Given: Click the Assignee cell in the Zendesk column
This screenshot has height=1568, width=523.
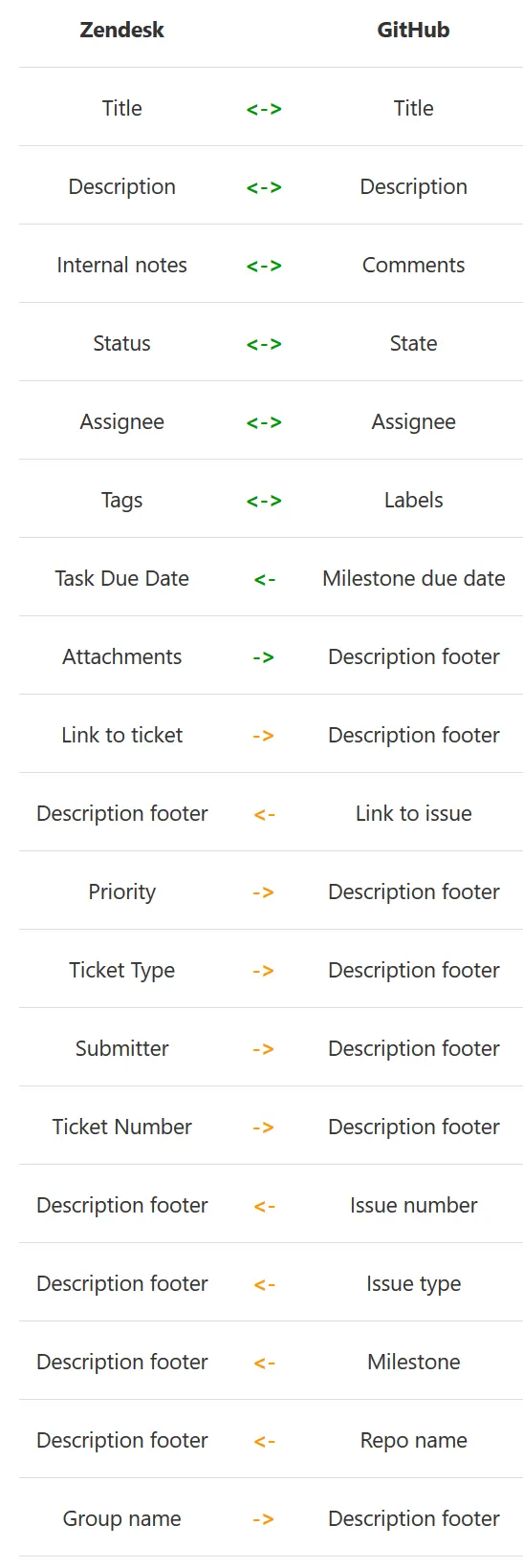Looking at the screenshot, I should click(121, 421).
